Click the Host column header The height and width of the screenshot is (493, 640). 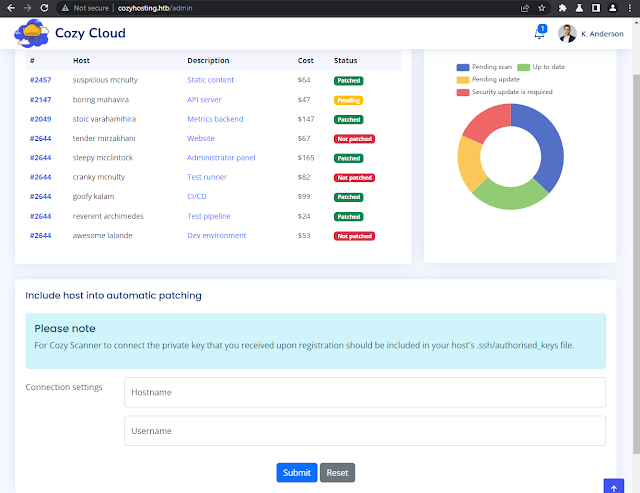pos(81,60)
